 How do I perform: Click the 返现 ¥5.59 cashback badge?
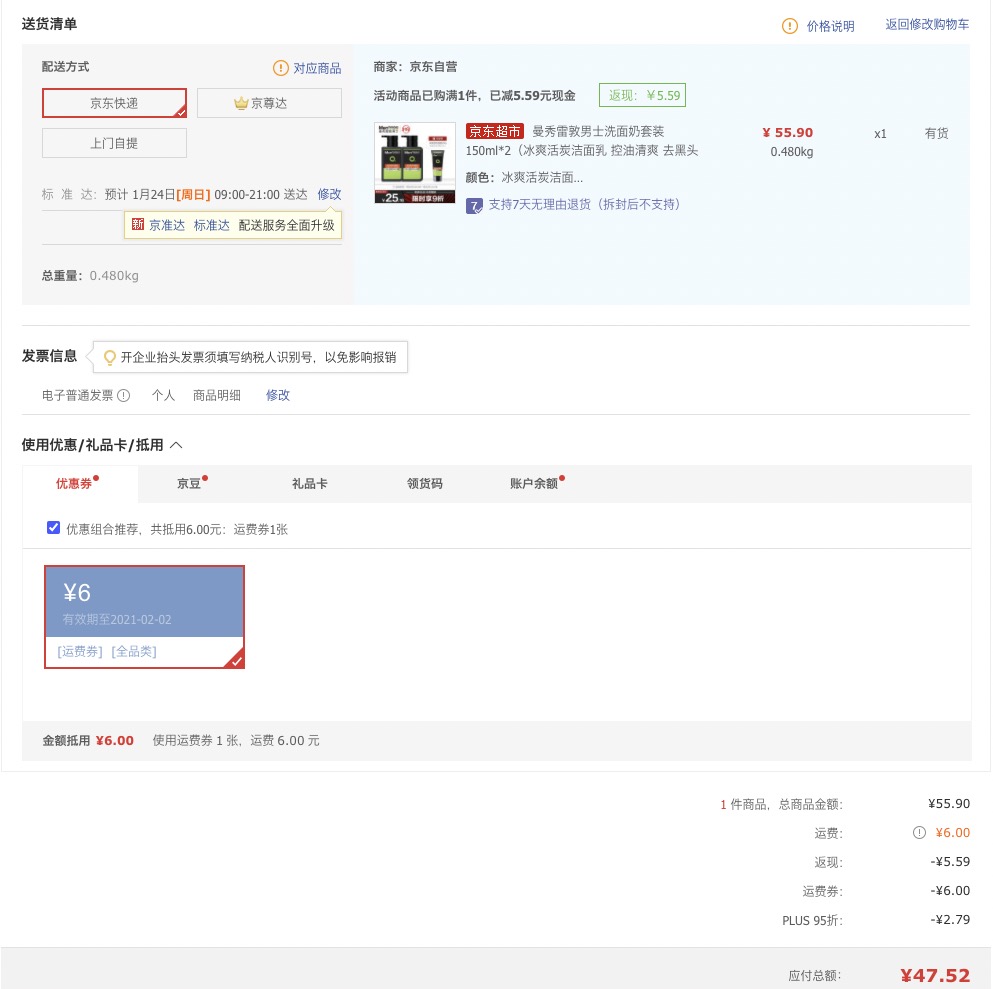642,95
